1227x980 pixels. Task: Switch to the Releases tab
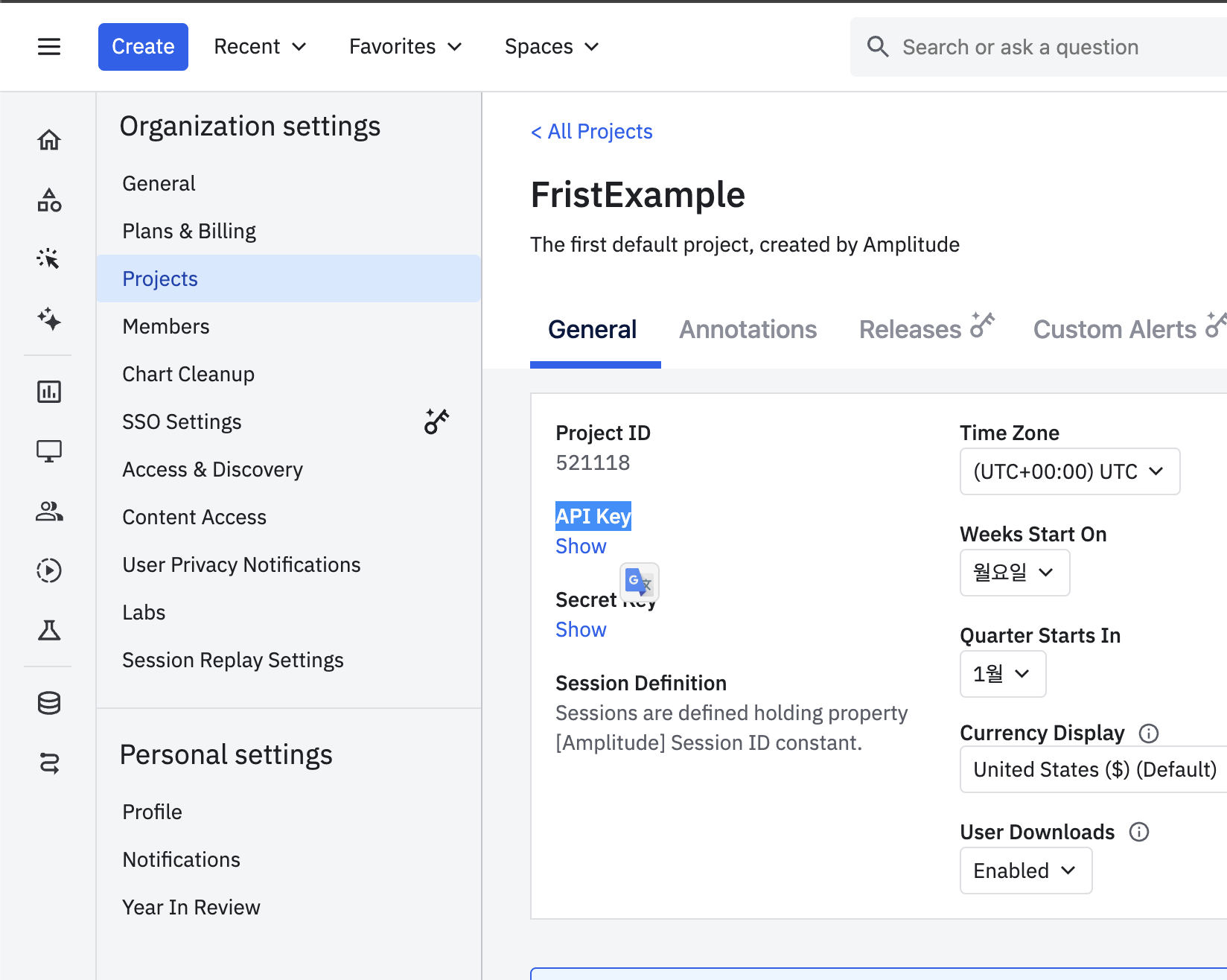[910, 329]
